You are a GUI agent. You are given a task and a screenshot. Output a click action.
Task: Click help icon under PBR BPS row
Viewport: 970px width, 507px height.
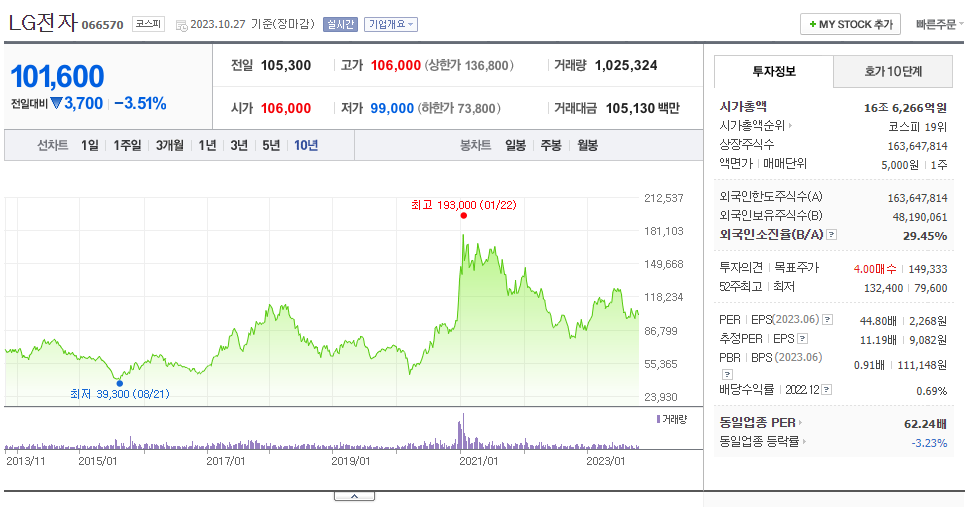pos(728,374)
